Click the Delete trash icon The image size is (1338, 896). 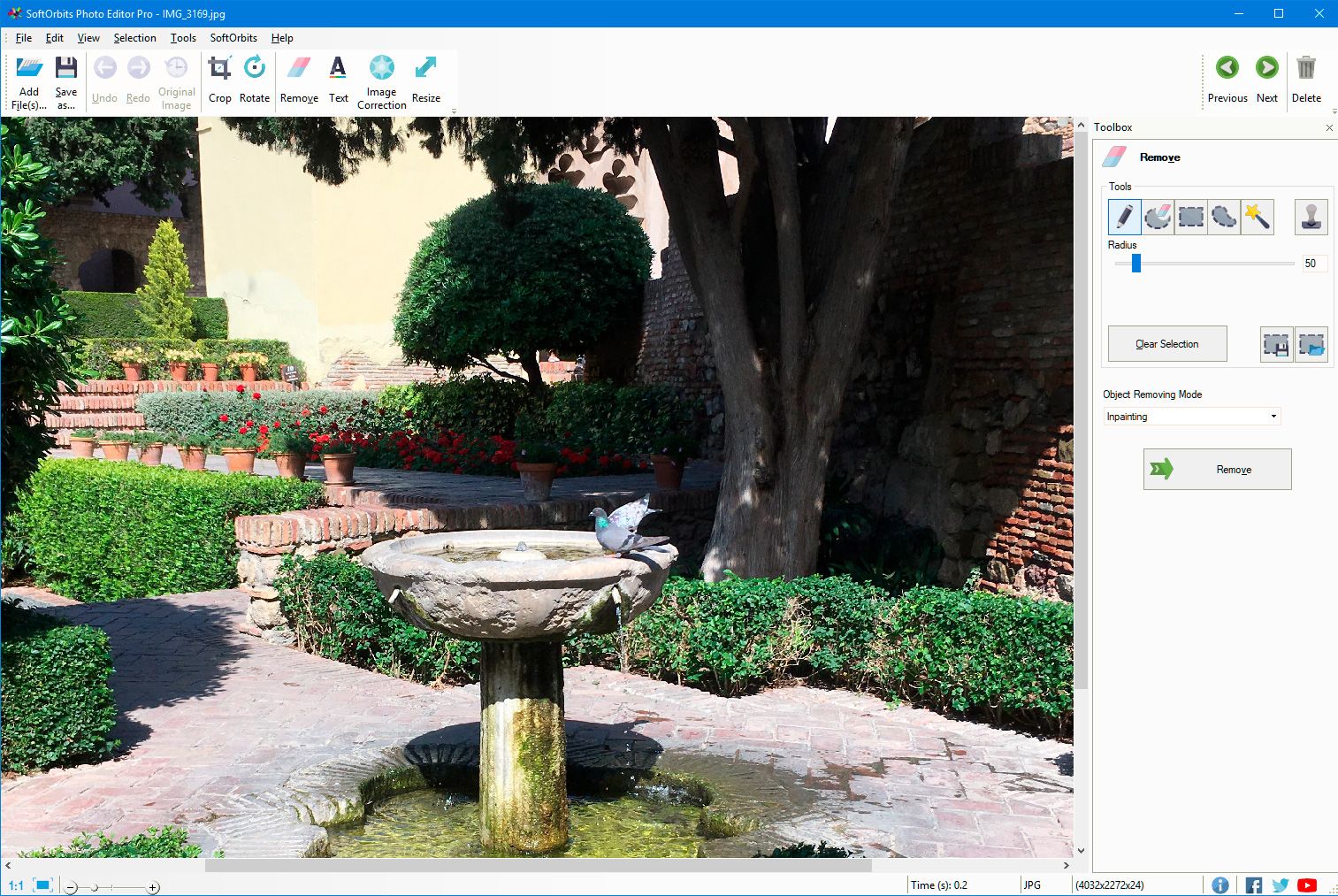point(1306,68)
